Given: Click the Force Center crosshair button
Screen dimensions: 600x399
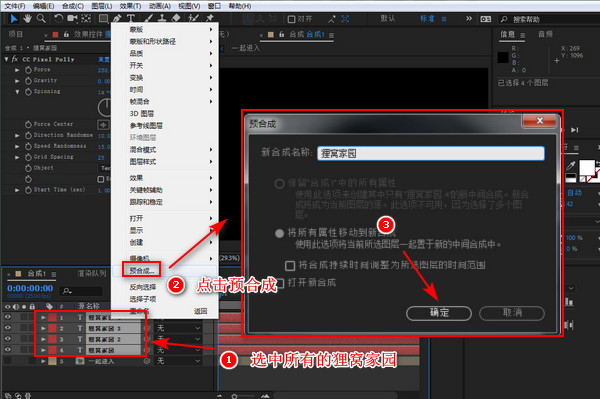Looking at the screenshot, I should coord(103,125).
